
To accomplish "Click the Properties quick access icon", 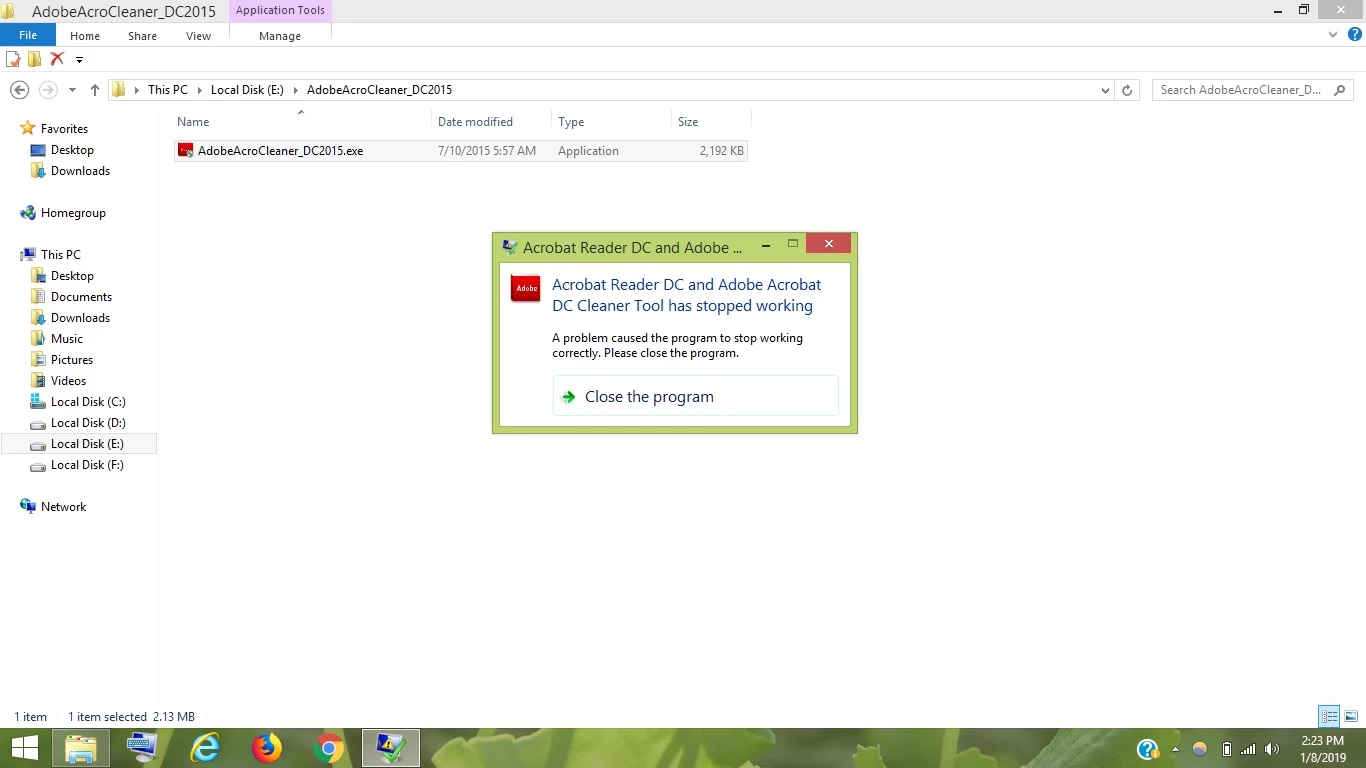I will click(14, 59).
